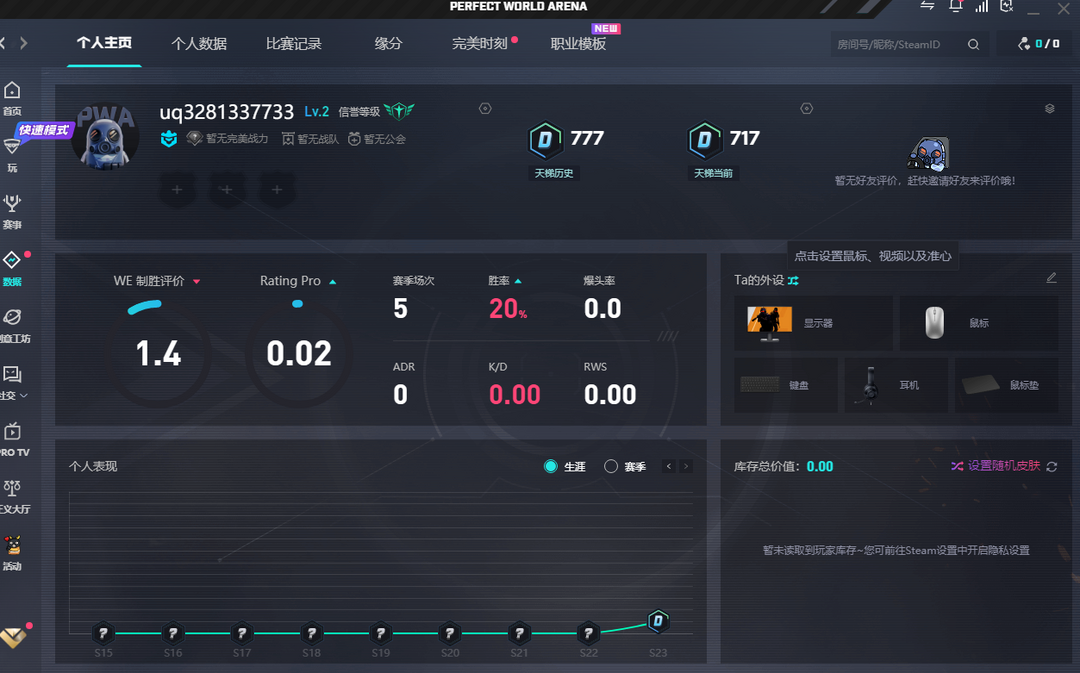Select the 显示器 monitor peripheral card
Viewport: 1080px width, 673px height.
coord(813,323)
